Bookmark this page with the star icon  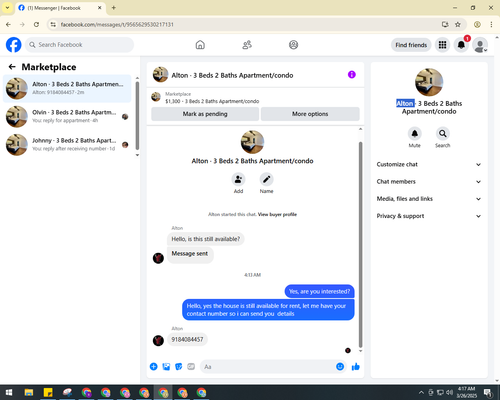click(458, 24)
